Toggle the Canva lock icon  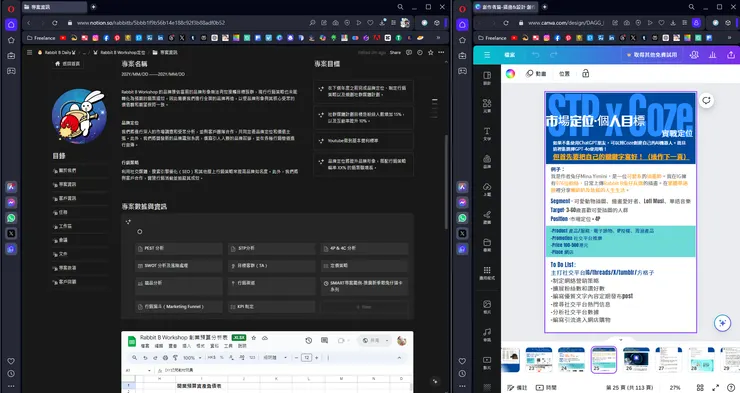[585, 74]
